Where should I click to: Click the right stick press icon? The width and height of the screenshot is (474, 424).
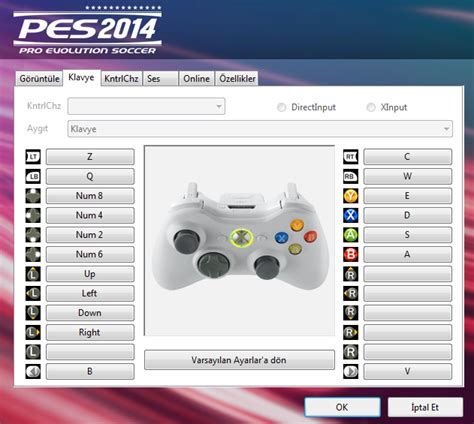(351, 352)
